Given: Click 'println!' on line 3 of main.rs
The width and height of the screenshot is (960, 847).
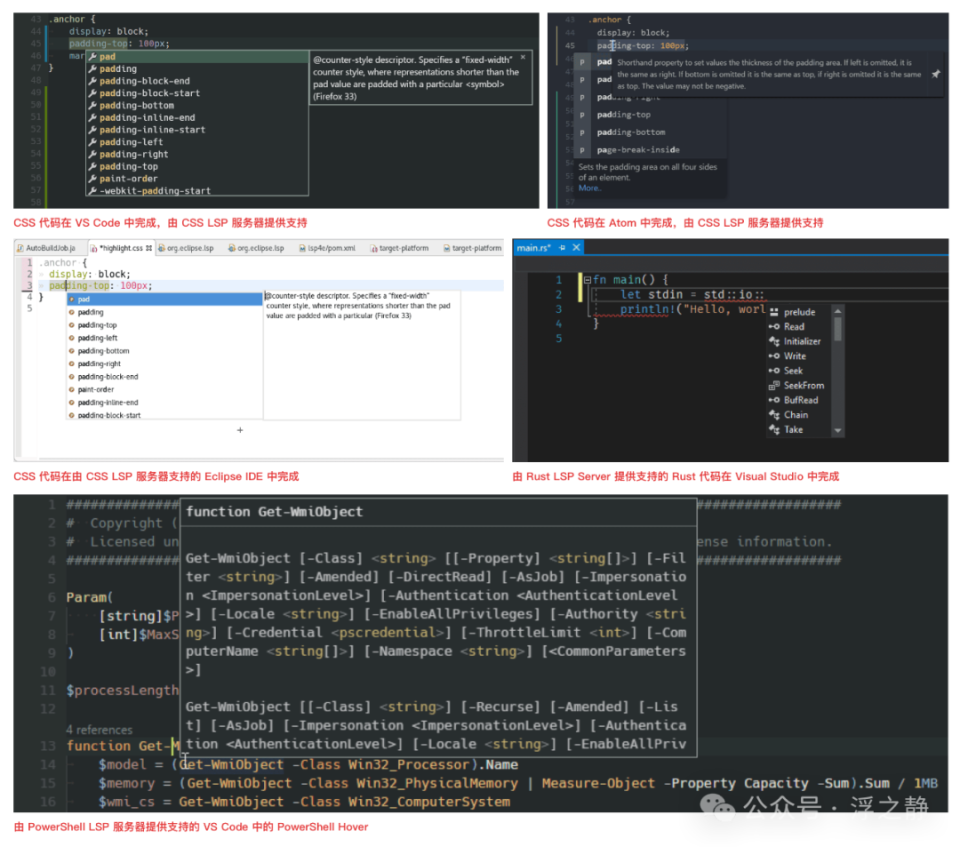Looking at the screenshot, I should coord(647,309).
